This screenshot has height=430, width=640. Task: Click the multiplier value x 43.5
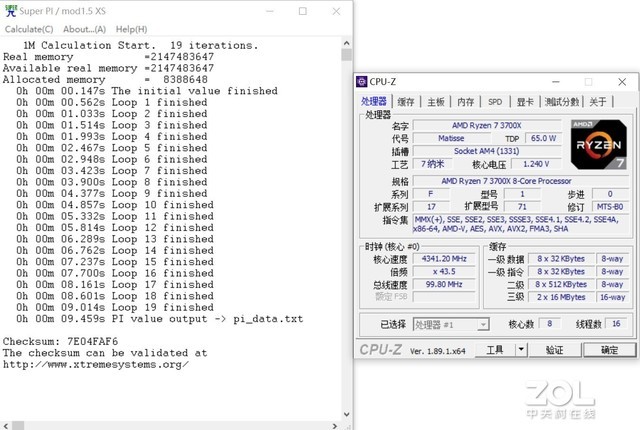pos(444,271)
